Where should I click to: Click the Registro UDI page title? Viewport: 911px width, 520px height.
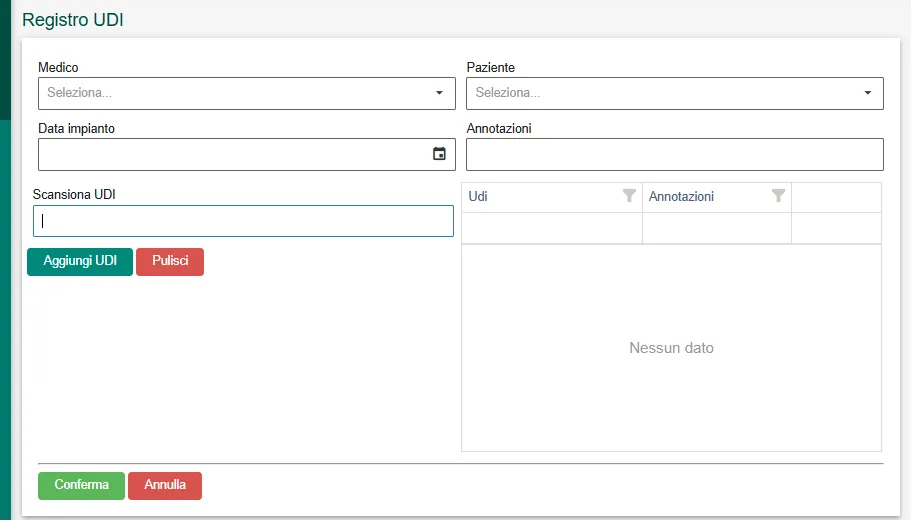73,20
